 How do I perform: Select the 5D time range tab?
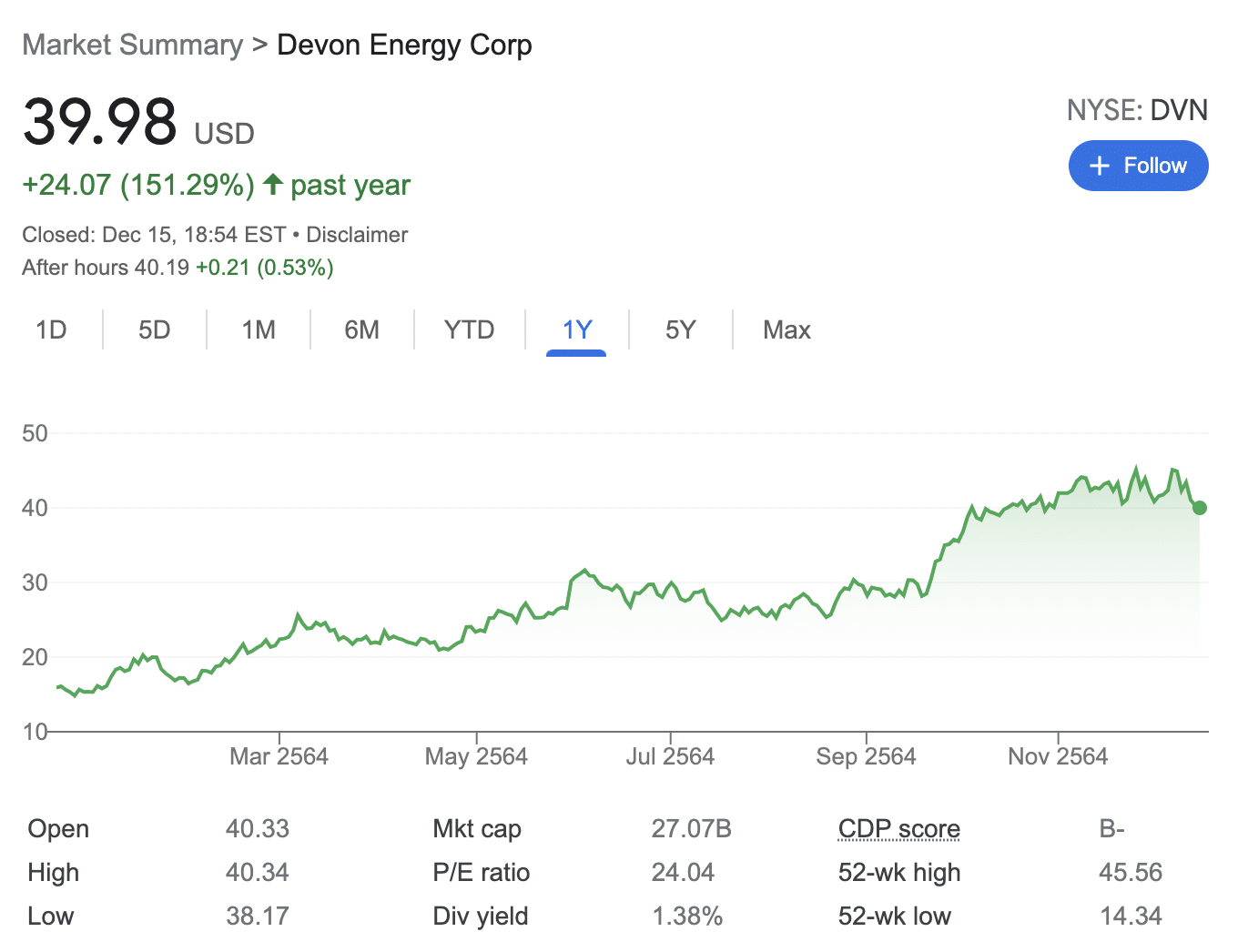(x=155, y=329)
